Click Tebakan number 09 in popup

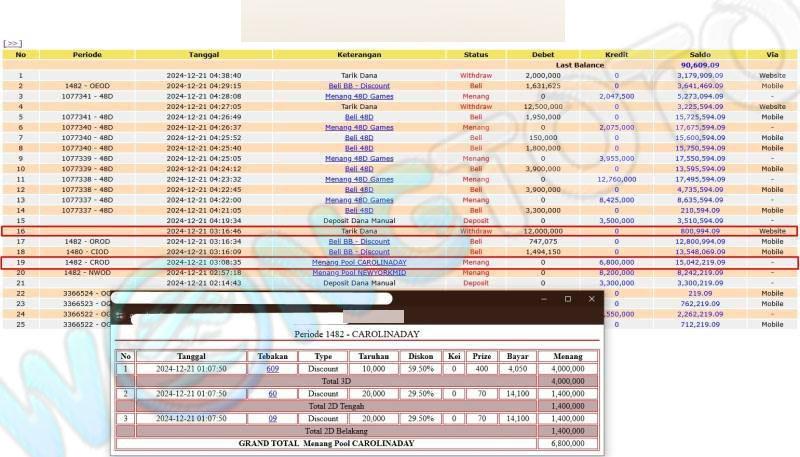click(x=273, y=418)
